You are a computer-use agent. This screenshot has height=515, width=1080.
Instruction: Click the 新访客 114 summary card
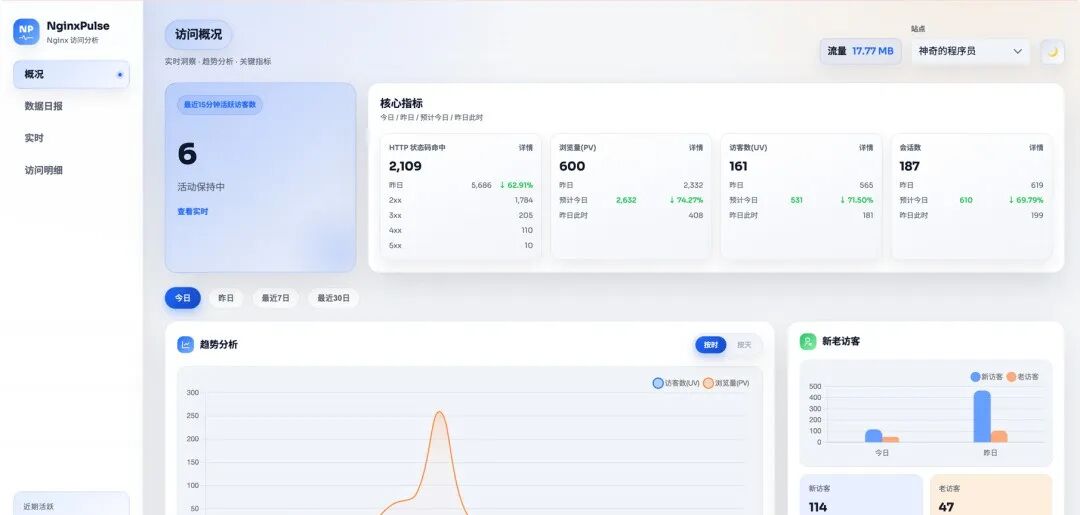point(861,494)
